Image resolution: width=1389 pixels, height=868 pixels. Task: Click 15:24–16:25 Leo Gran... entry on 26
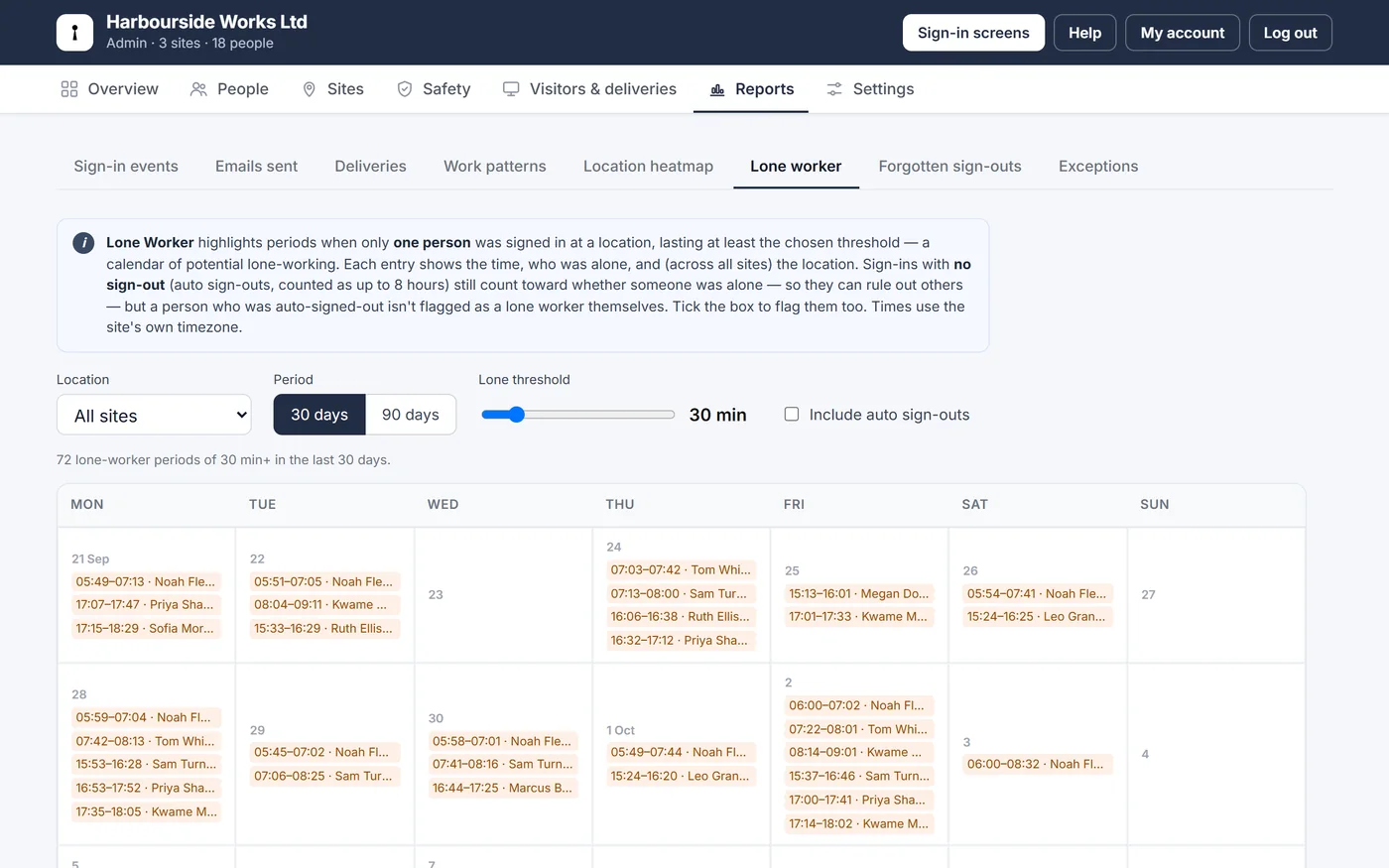click(x=1038, y=617)
